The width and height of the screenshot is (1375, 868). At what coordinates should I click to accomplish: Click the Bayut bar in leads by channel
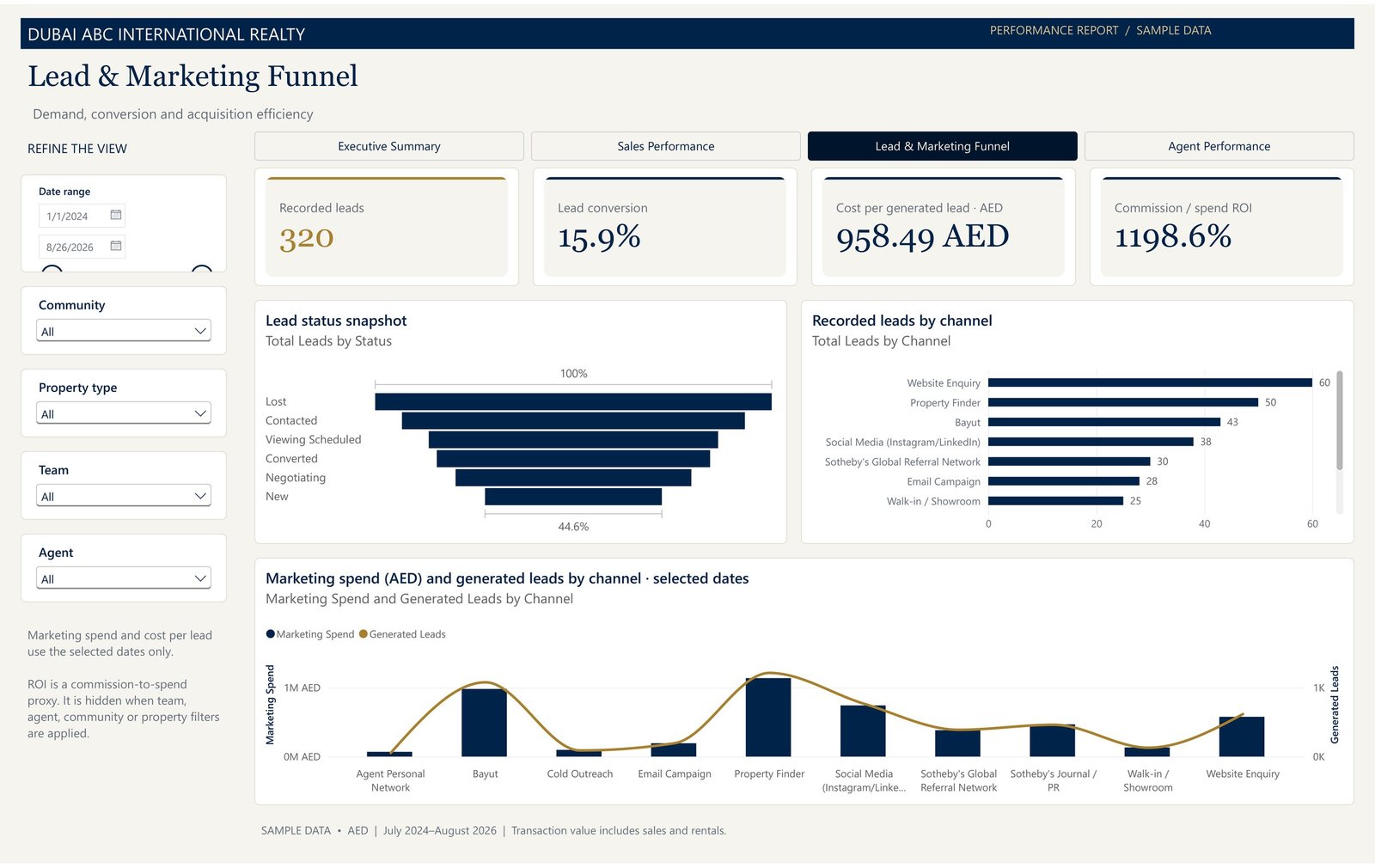(x=1104, y=422)
